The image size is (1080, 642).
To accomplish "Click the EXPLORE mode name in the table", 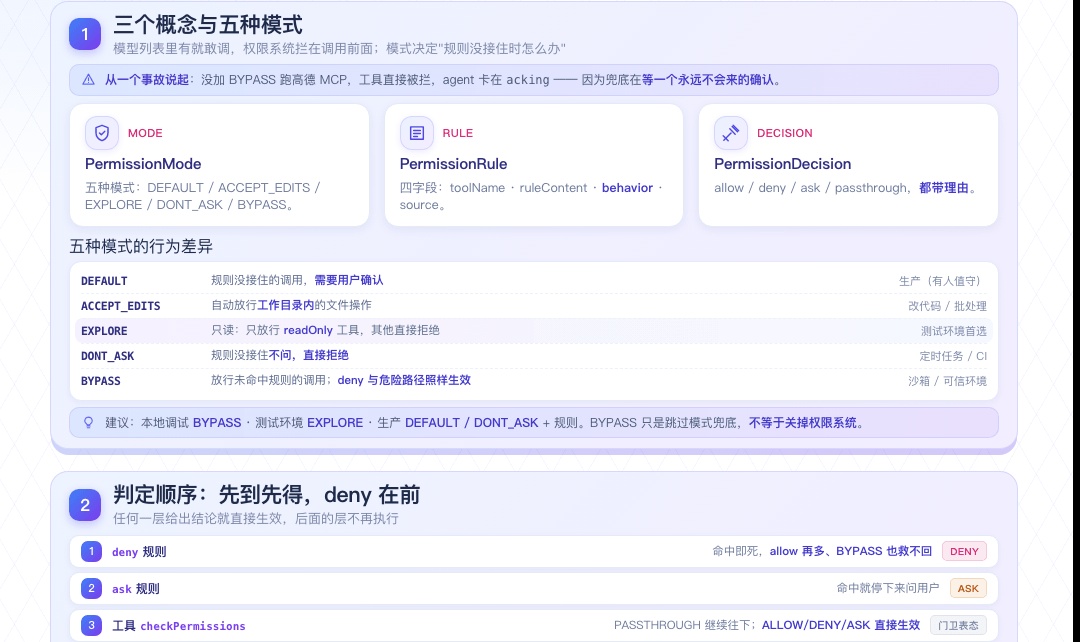I will pos(104,331).
